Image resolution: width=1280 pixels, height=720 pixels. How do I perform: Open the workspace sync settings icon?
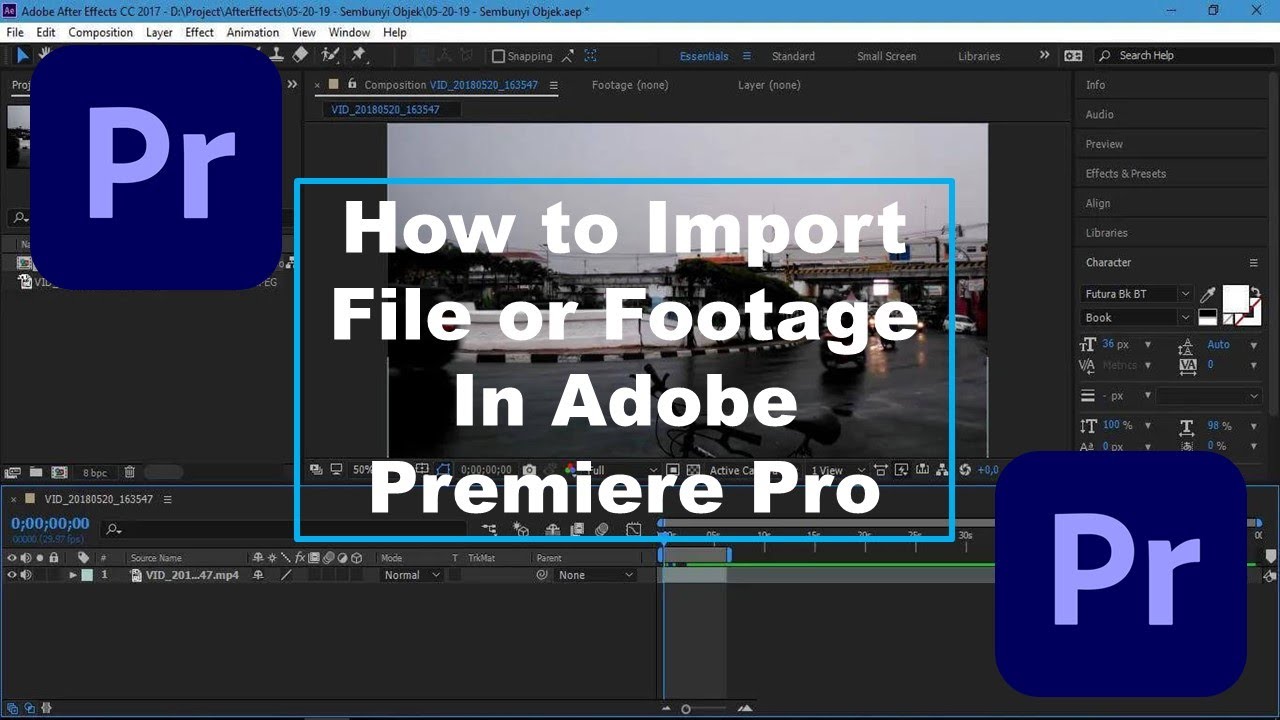pyautogui.click(x=1073, y=56)
